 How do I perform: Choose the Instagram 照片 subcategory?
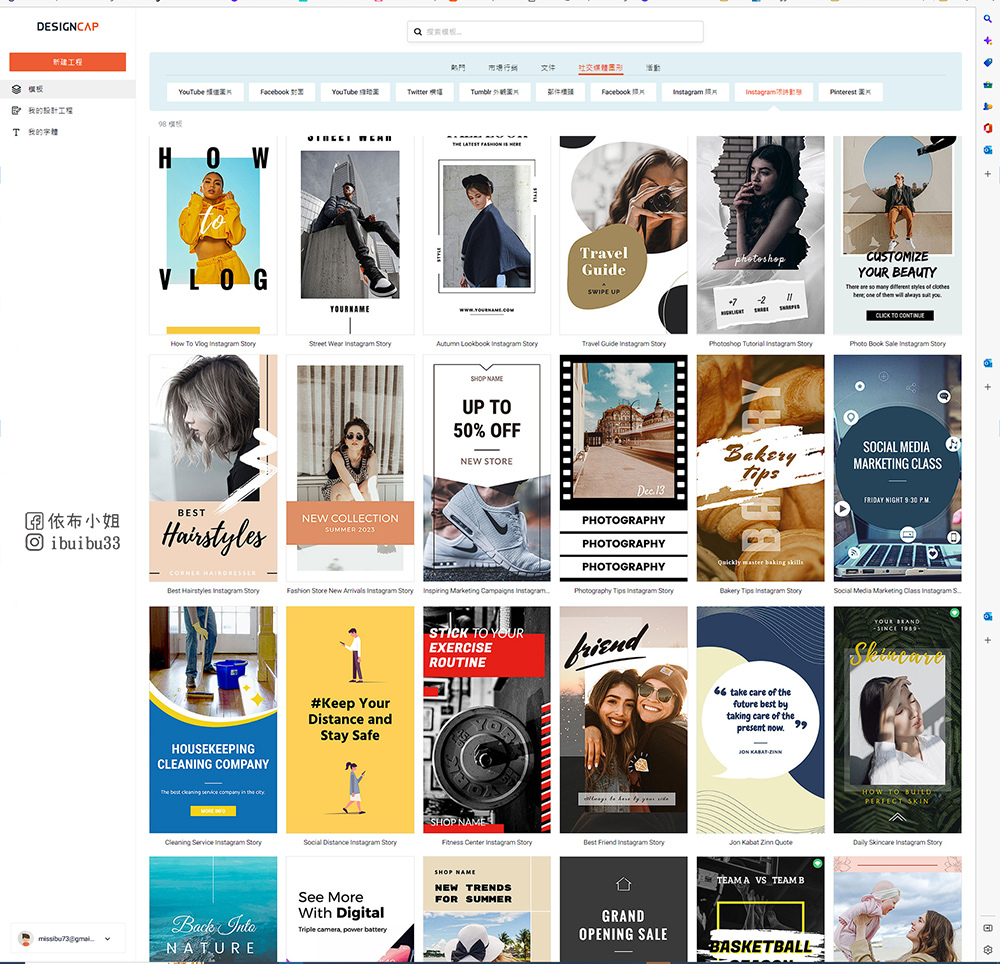695,92
